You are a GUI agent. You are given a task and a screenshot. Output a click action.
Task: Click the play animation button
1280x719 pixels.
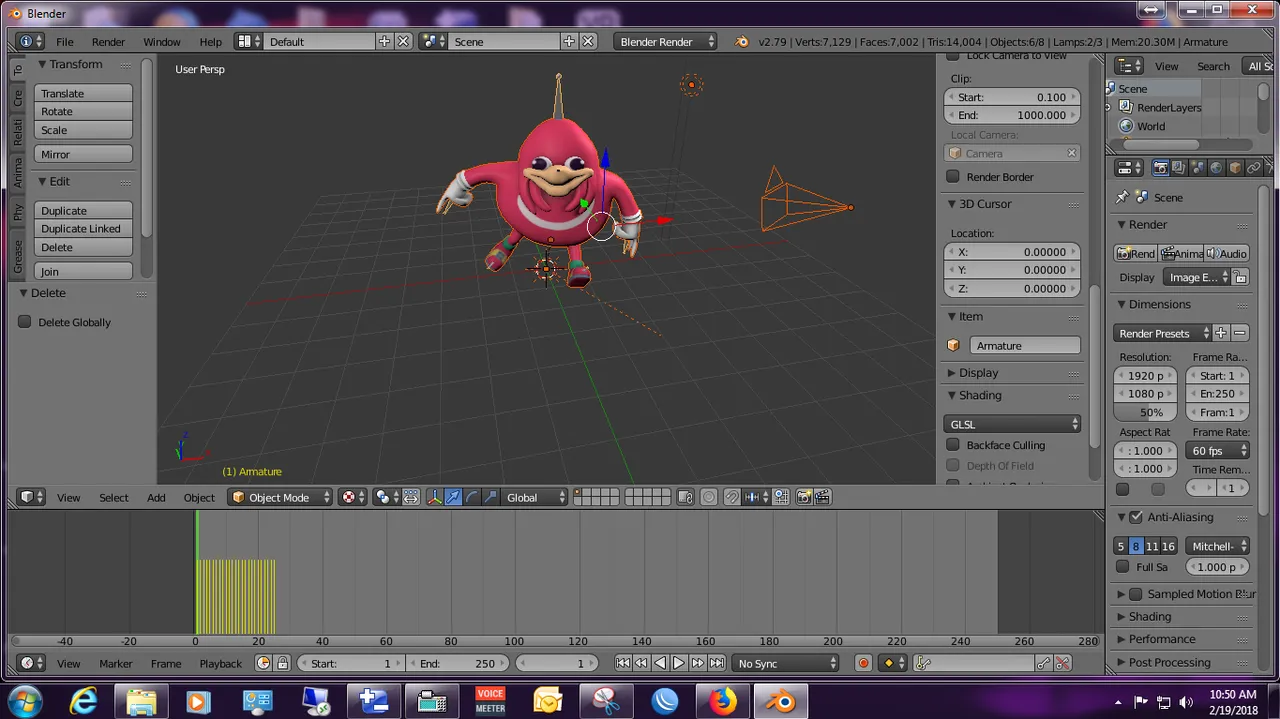click(678, 663)
